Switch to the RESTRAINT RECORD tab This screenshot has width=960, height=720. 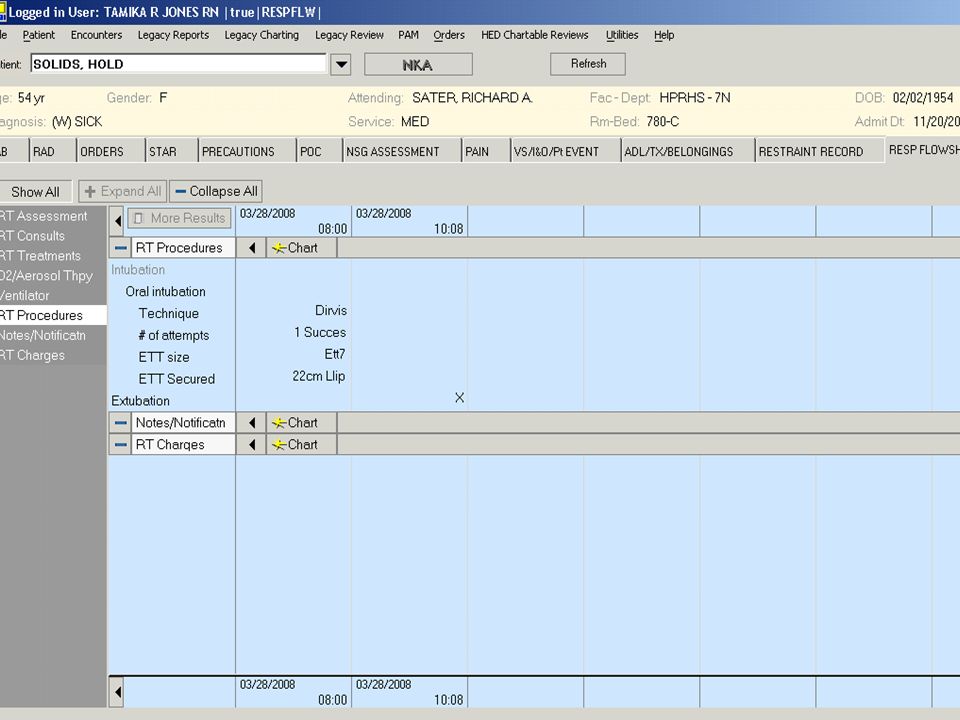tap(820, 151)
